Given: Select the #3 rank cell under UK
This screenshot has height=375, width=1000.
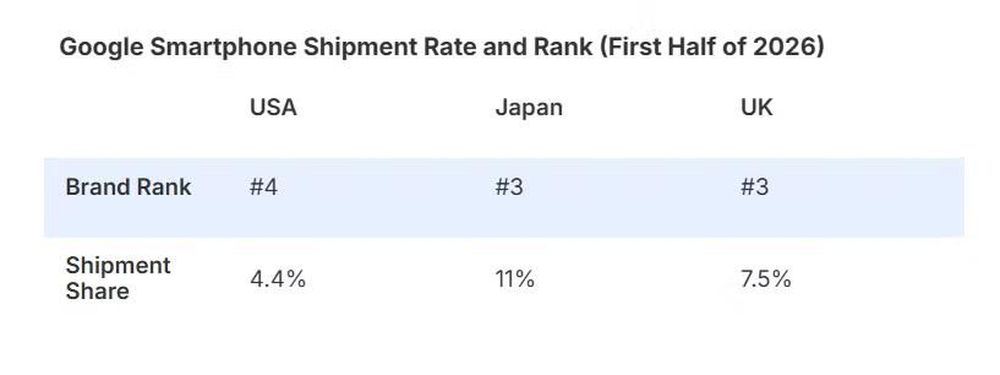Looking at the screenshot, I should [x=754, y=187].
